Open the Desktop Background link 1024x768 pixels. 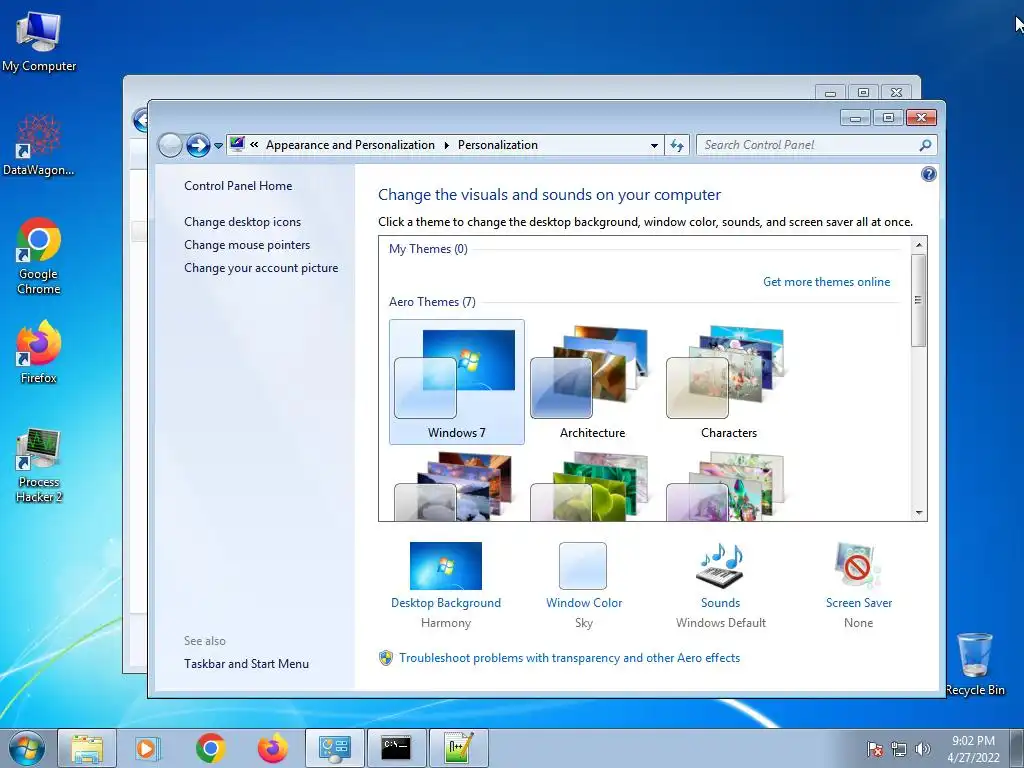pos(446,603)
